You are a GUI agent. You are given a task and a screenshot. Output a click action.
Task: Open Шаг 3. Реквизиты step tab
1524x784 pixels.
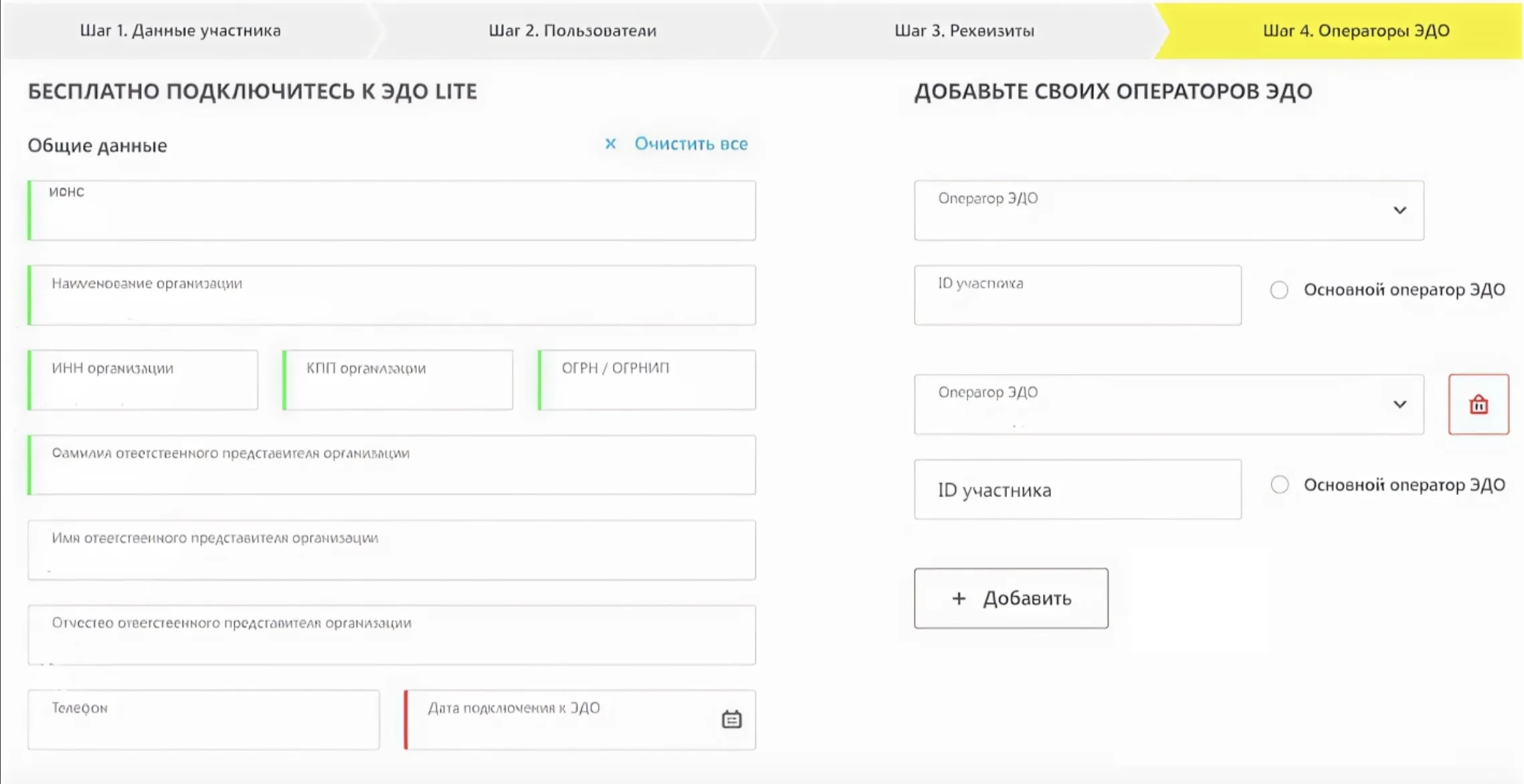tap(964, 31)
